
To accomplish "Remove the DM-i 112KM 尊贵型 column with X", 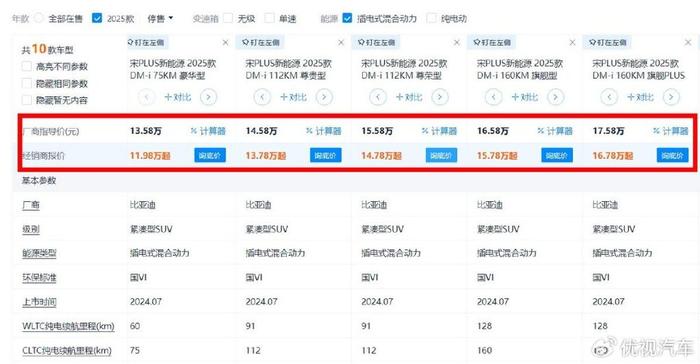I will click(341, 42).
